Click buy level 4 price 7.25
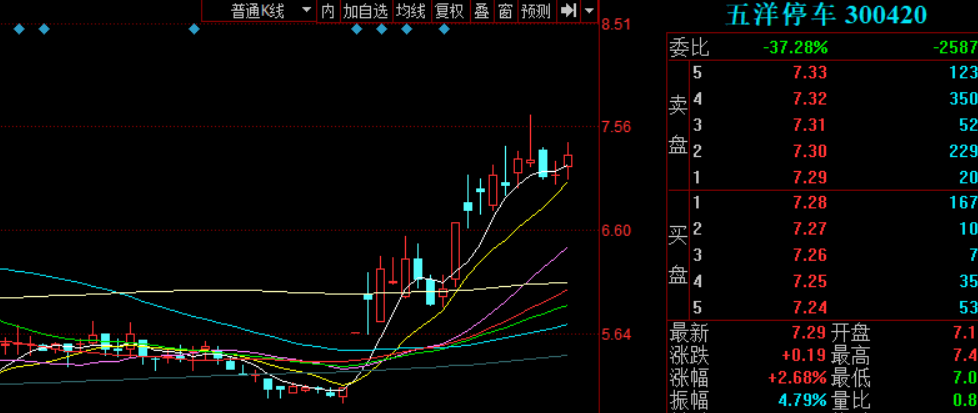 810,281
